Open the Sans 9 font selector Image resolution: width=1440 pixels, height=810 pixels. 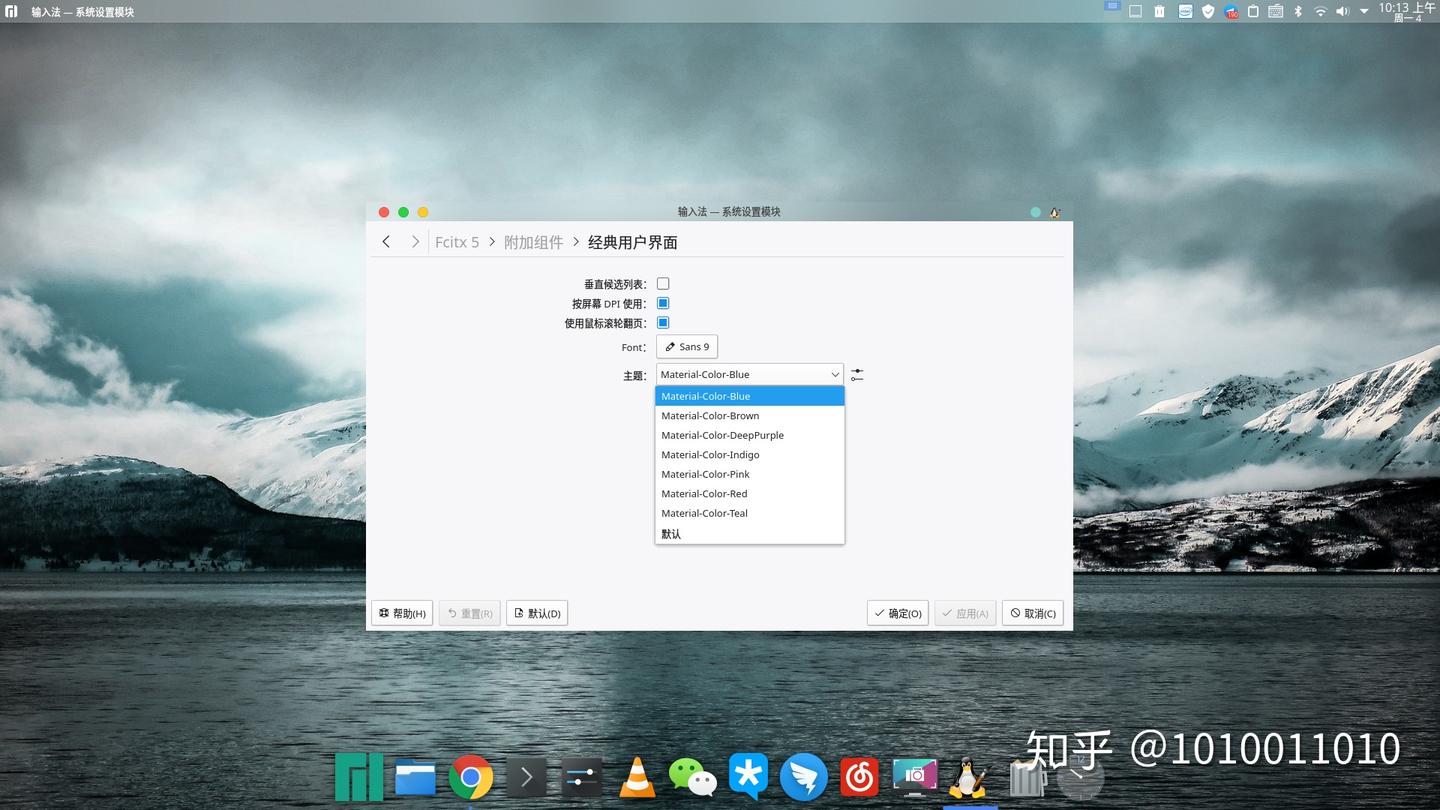click(x=687, y=346)
